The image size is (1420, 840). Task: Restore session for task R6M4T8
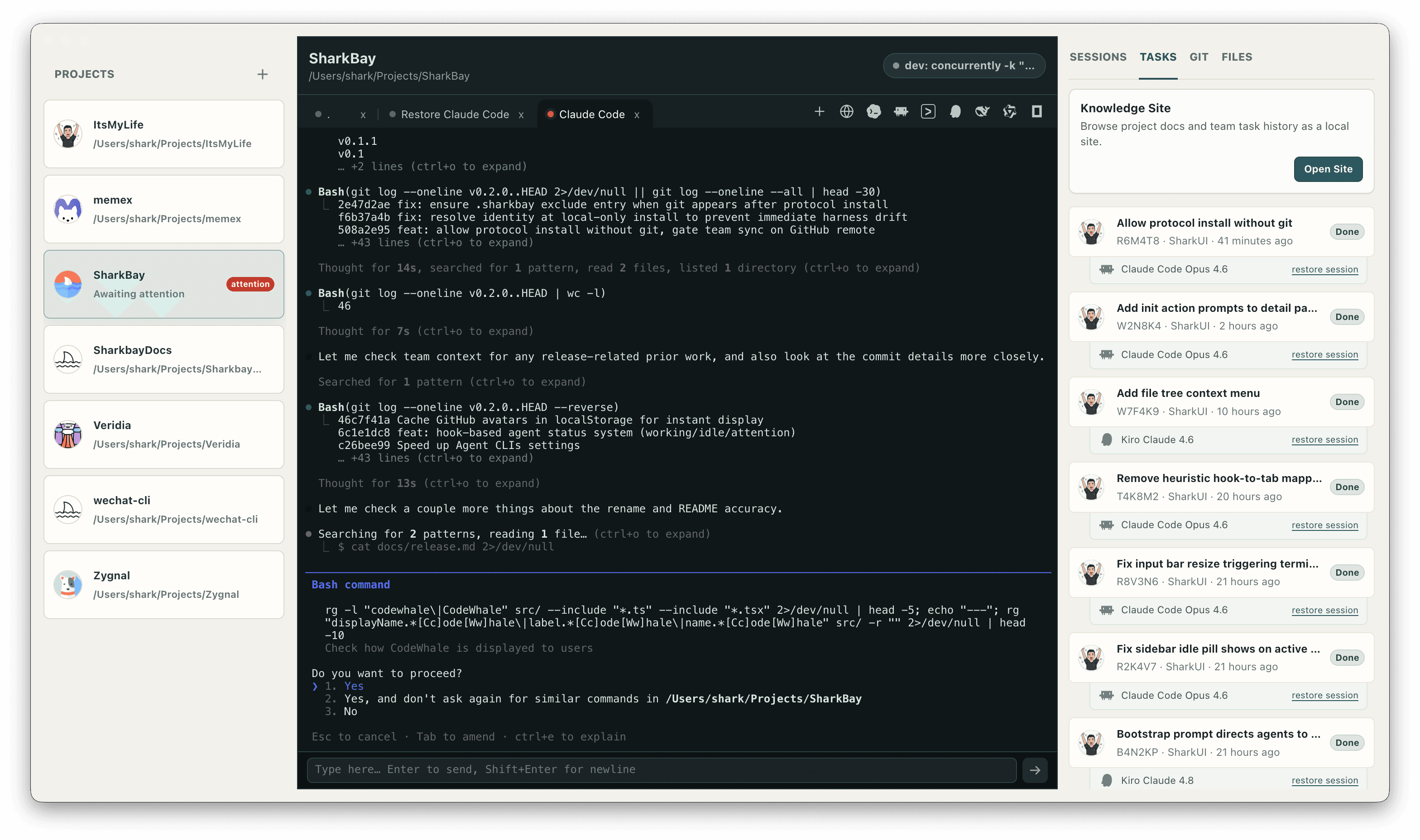point(1324,269)
